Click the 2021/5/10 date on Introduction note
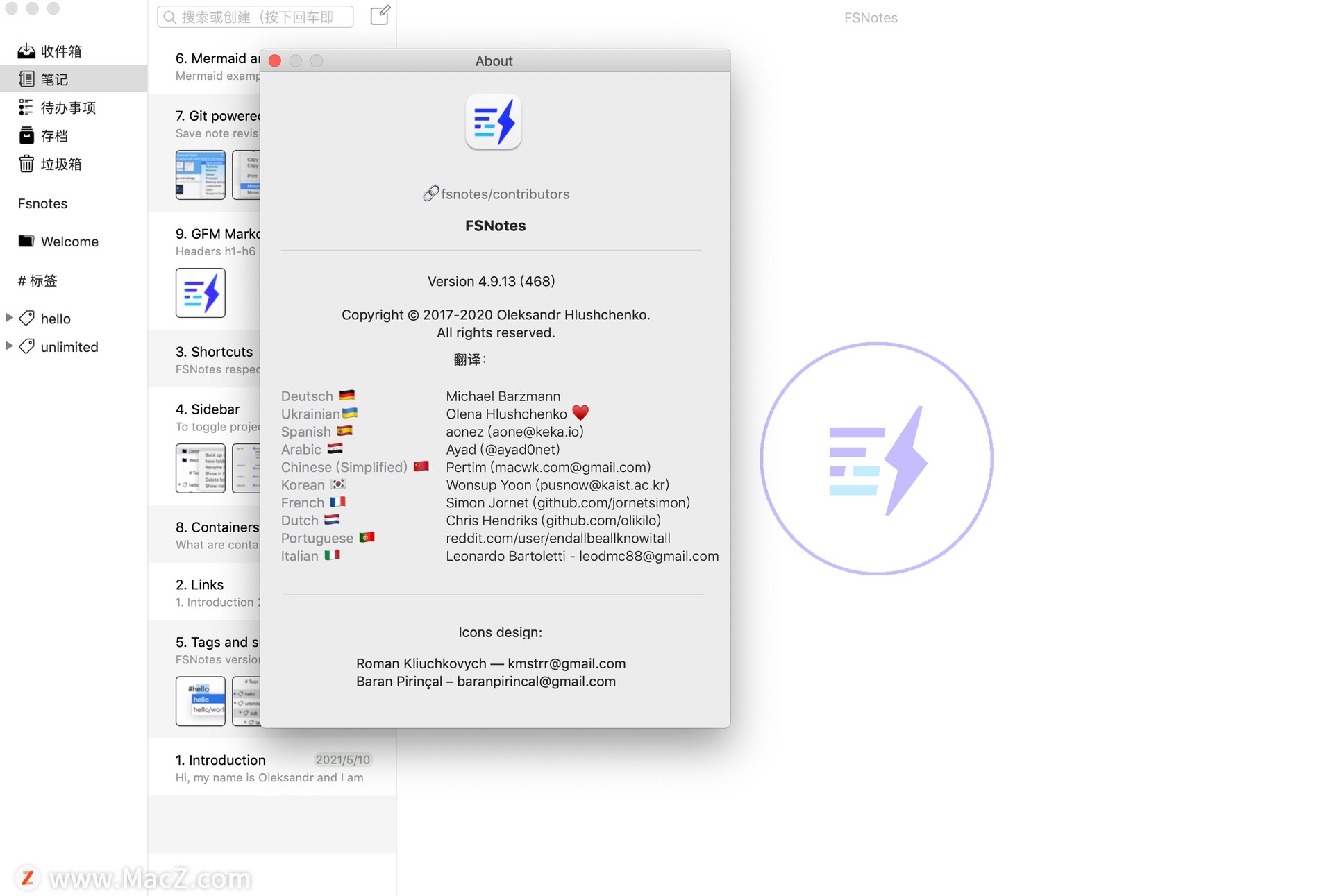Image resolution: width=1333 pixels, height=896 pixels. tap(343, 759)
